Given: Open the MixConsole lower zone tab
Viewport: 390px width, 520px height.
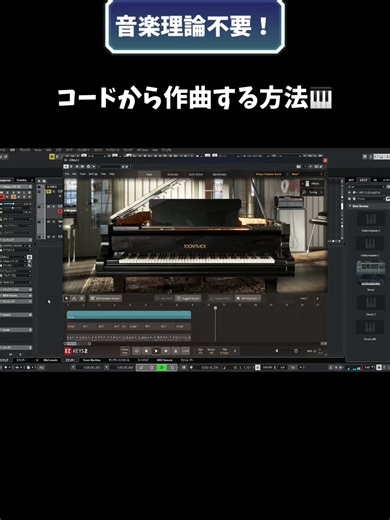Looking at the screenshot, I should [50, 360].
